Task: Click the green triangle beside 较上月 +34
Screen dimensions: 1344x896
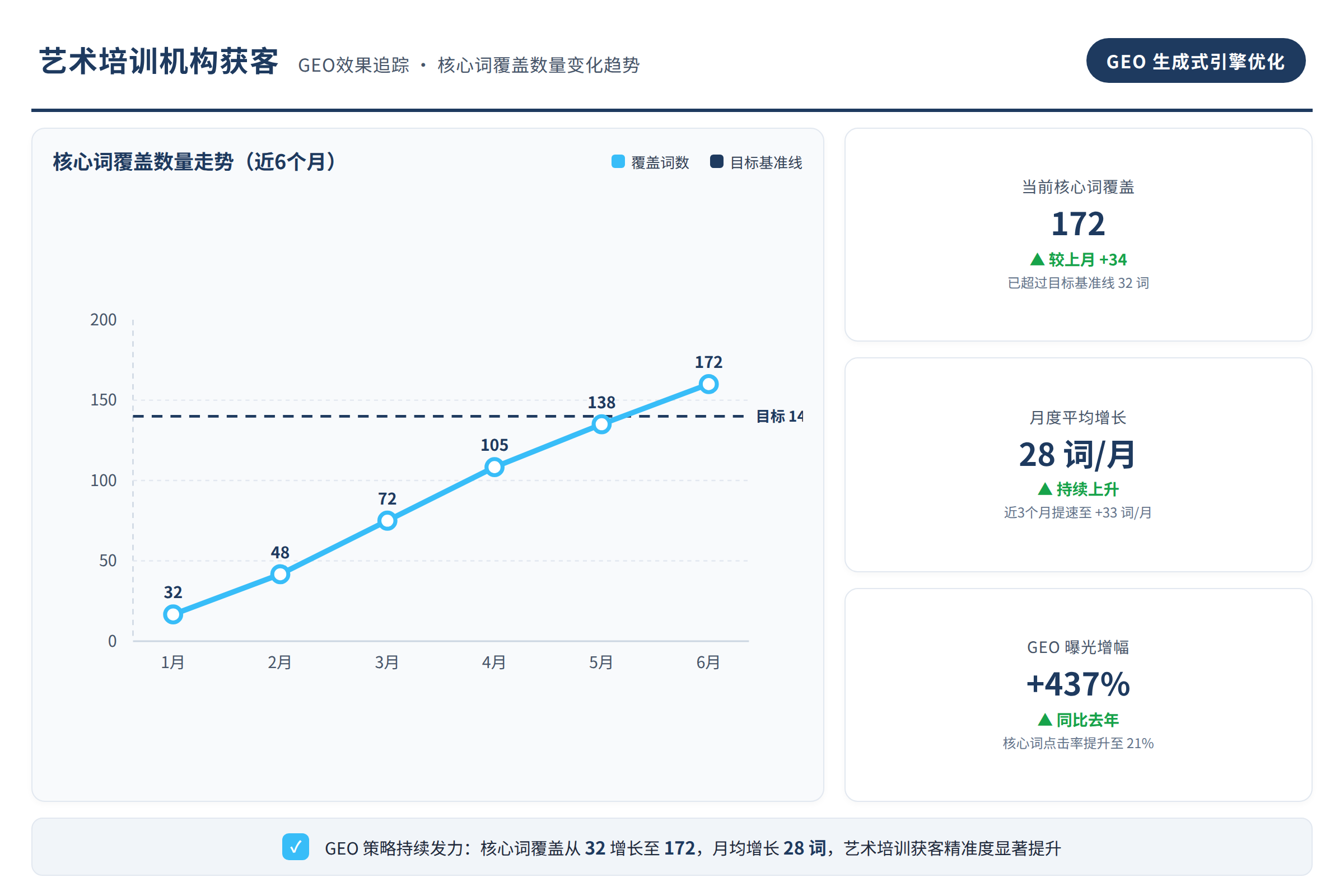Action: coord(1037,260)
